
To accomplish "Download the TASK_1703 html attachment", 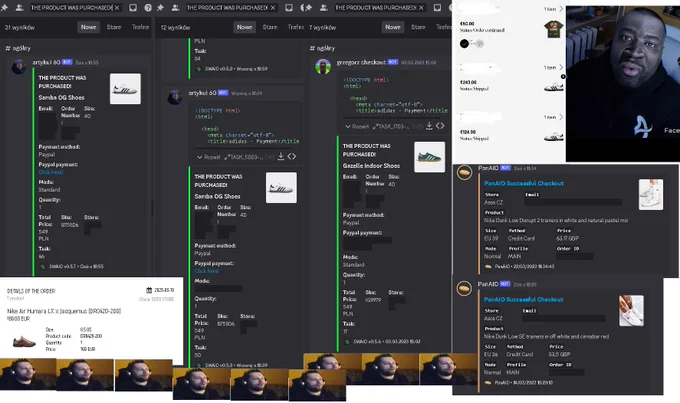I will pyautogui.click(x=429, y=126).
